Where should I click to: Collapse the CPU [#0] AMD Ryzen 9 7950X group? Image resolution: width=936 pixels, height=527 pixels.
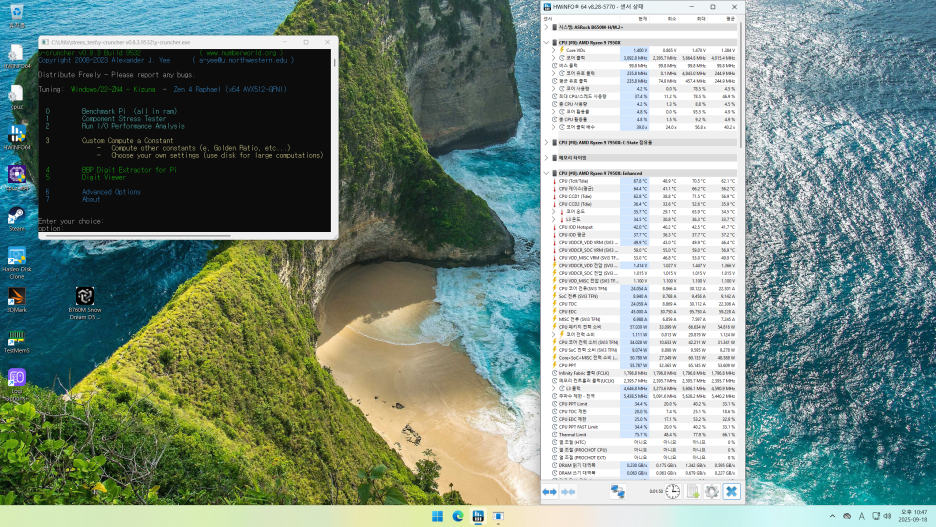coord(546,43)
